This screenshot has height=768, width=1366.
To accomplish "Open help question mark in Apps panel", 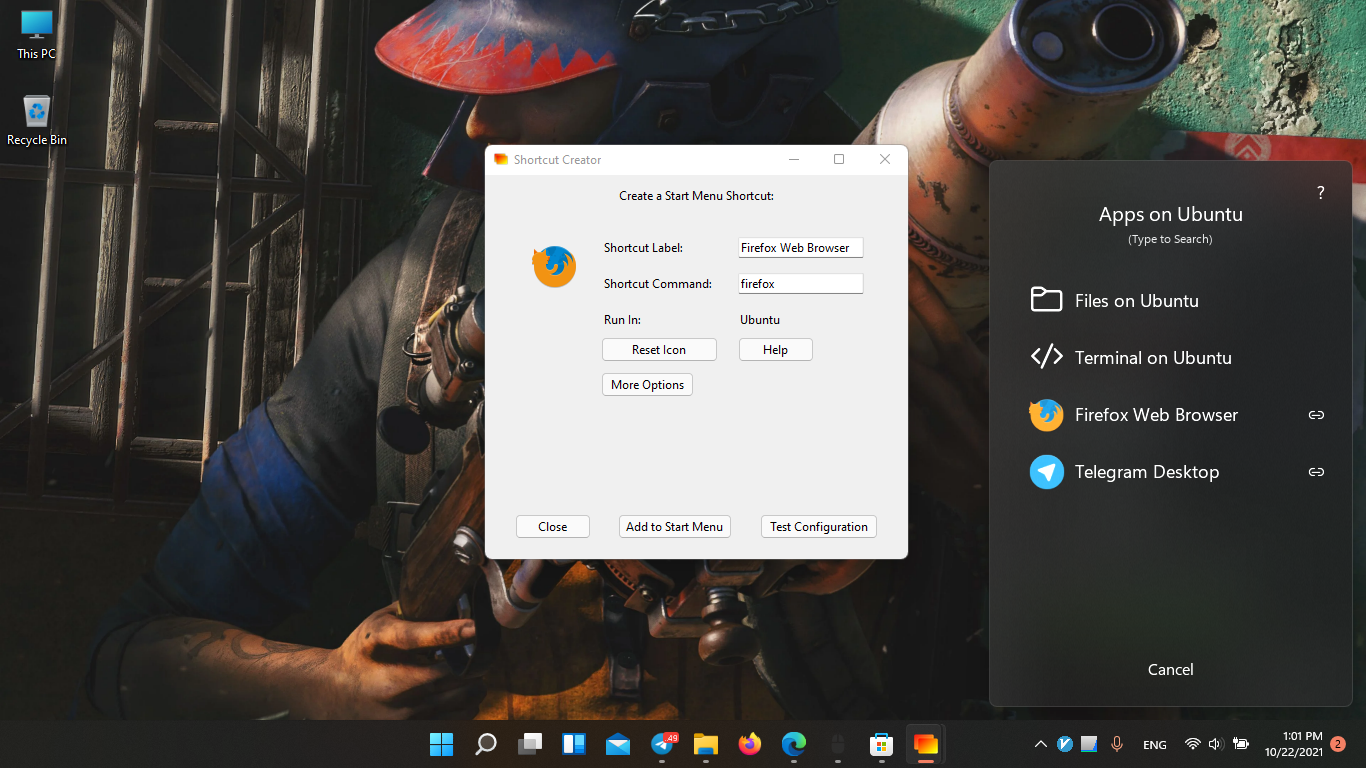I will click(1320, 193).
